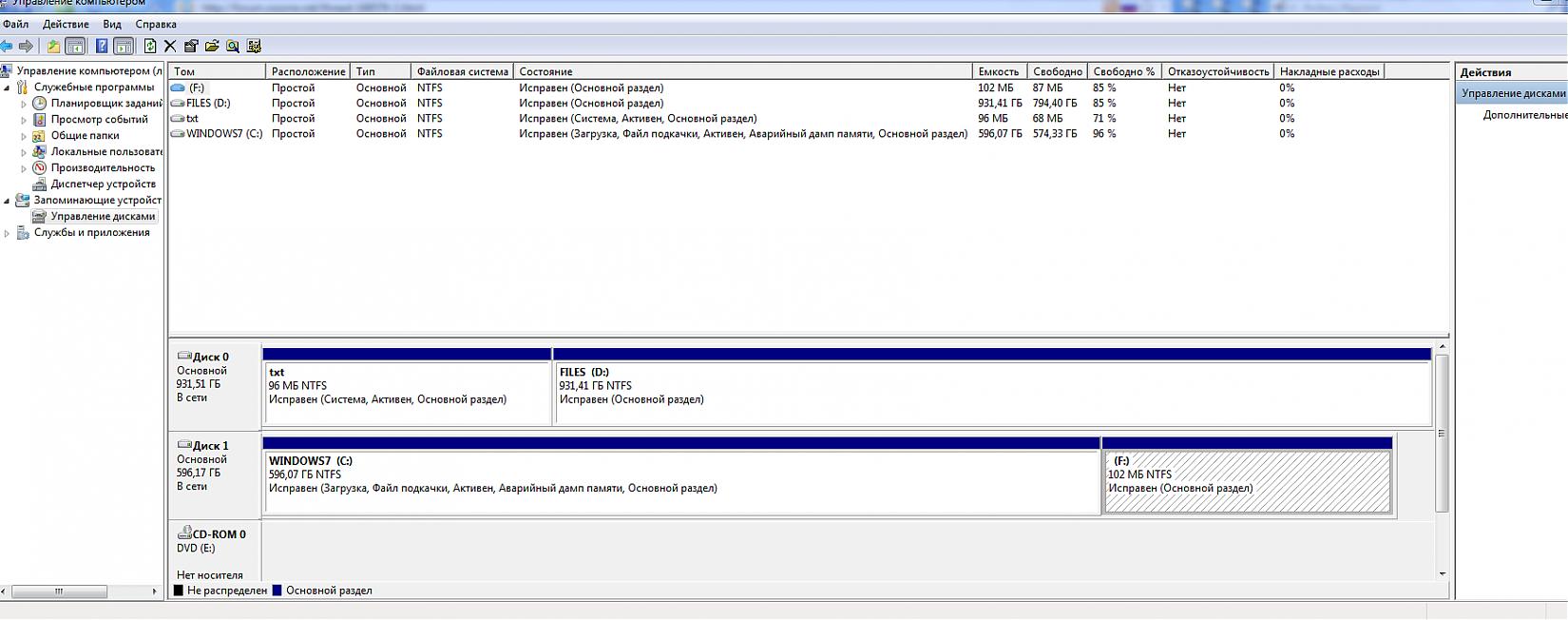The height and width of the screenshot is (620, 1568).
Task: Click the tree scrollbar's right arrow
Action: [x=154, y=591]
